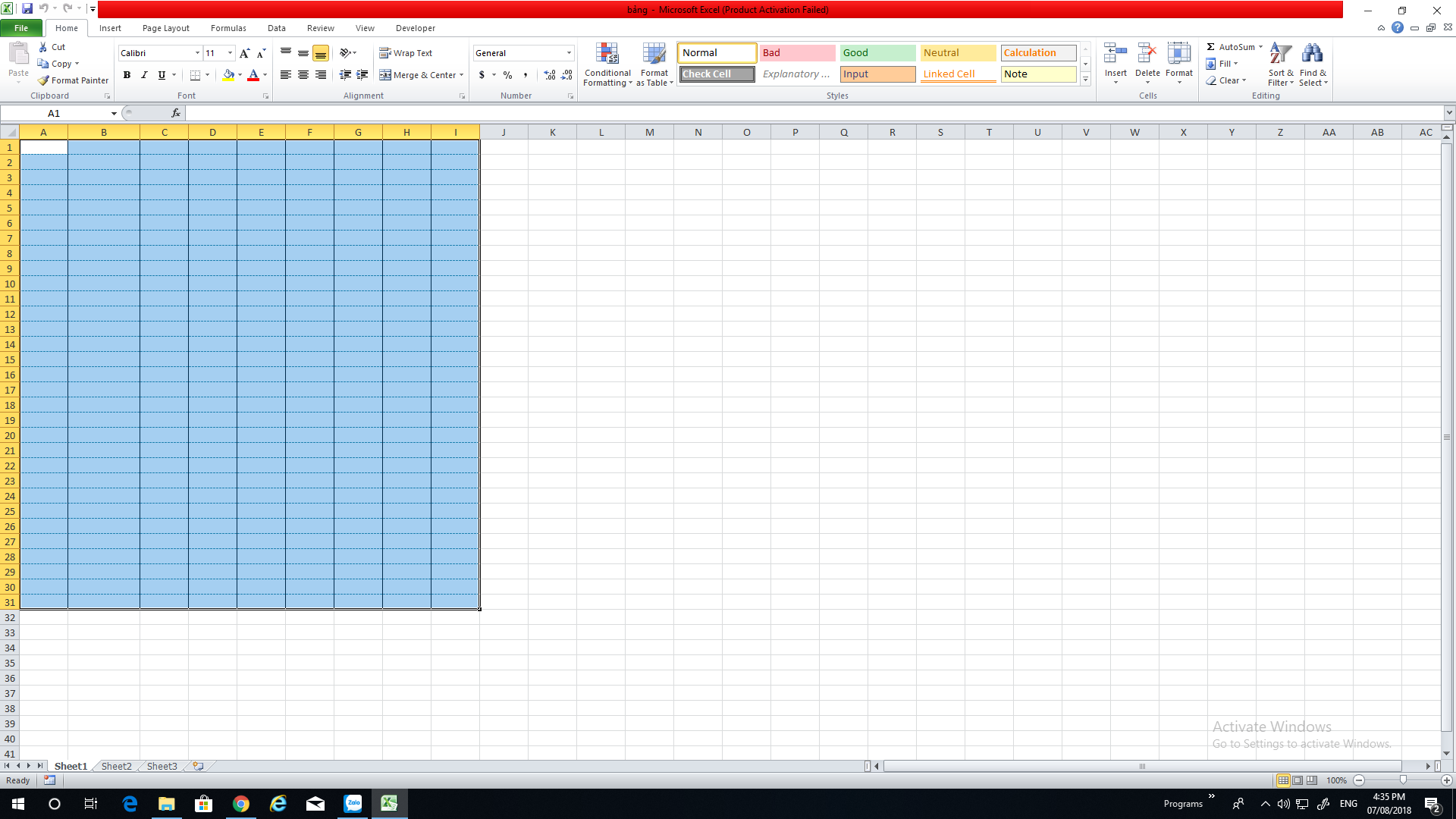The width and height of the screenshot is (1456, 819).
Task: Click the Increase Font Size icon
Action: 244,53
